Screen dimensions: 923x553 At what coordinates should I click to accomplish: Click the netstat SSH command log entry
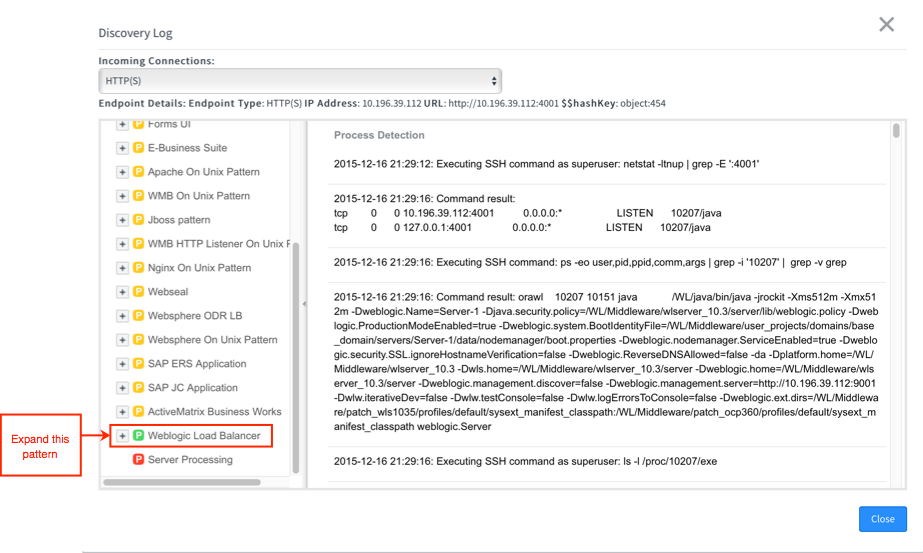point(546,164)
